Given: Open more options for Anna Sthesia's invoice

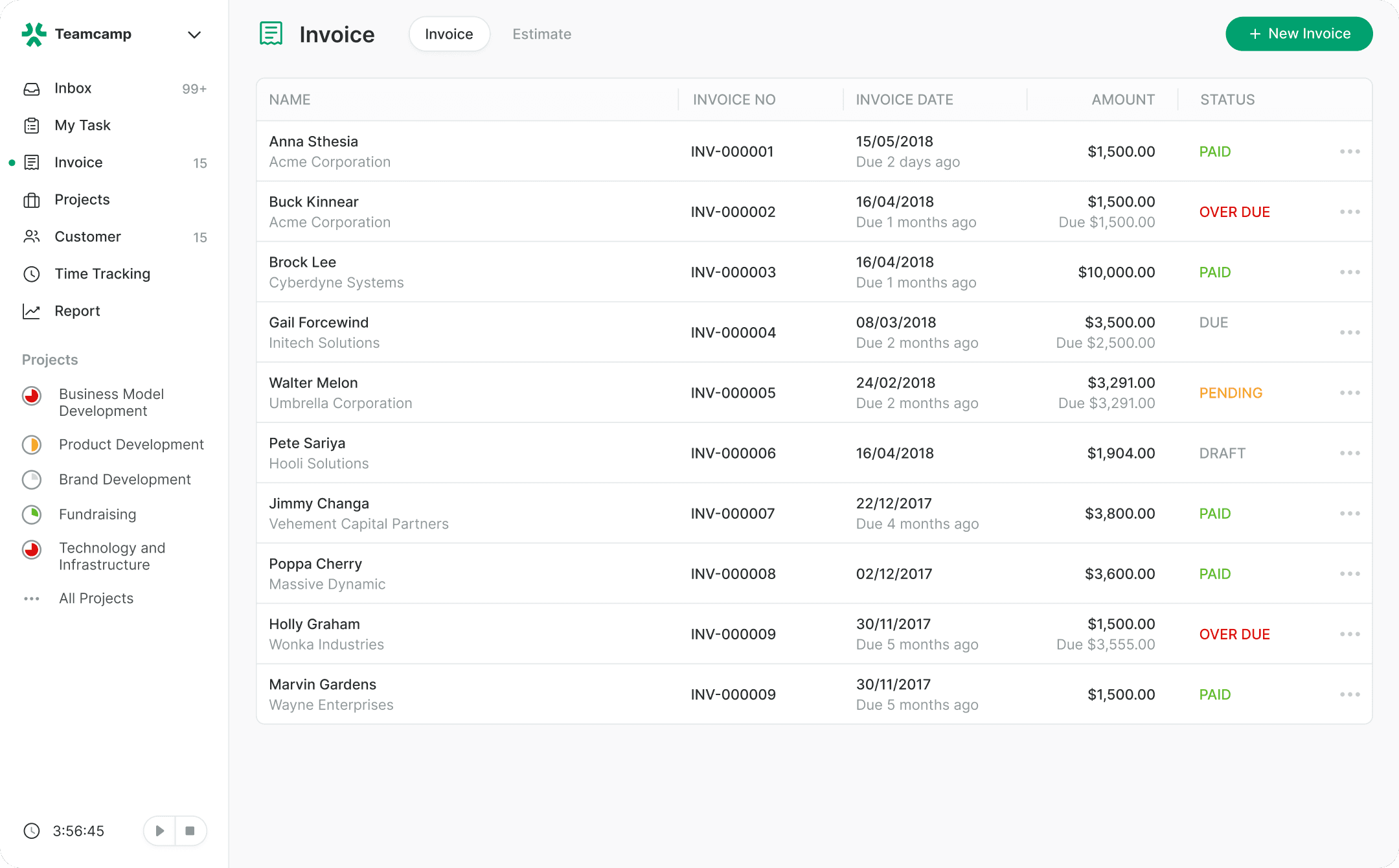Looking at the screenshot, I should [1350, 152].
